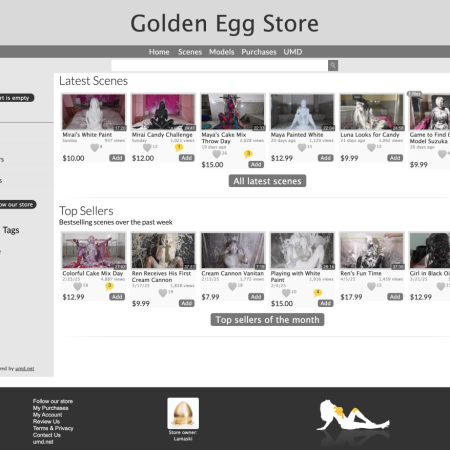Open the Purchases menu item
The height and width of the screenshot is (450, 450).
click(259, 52)
